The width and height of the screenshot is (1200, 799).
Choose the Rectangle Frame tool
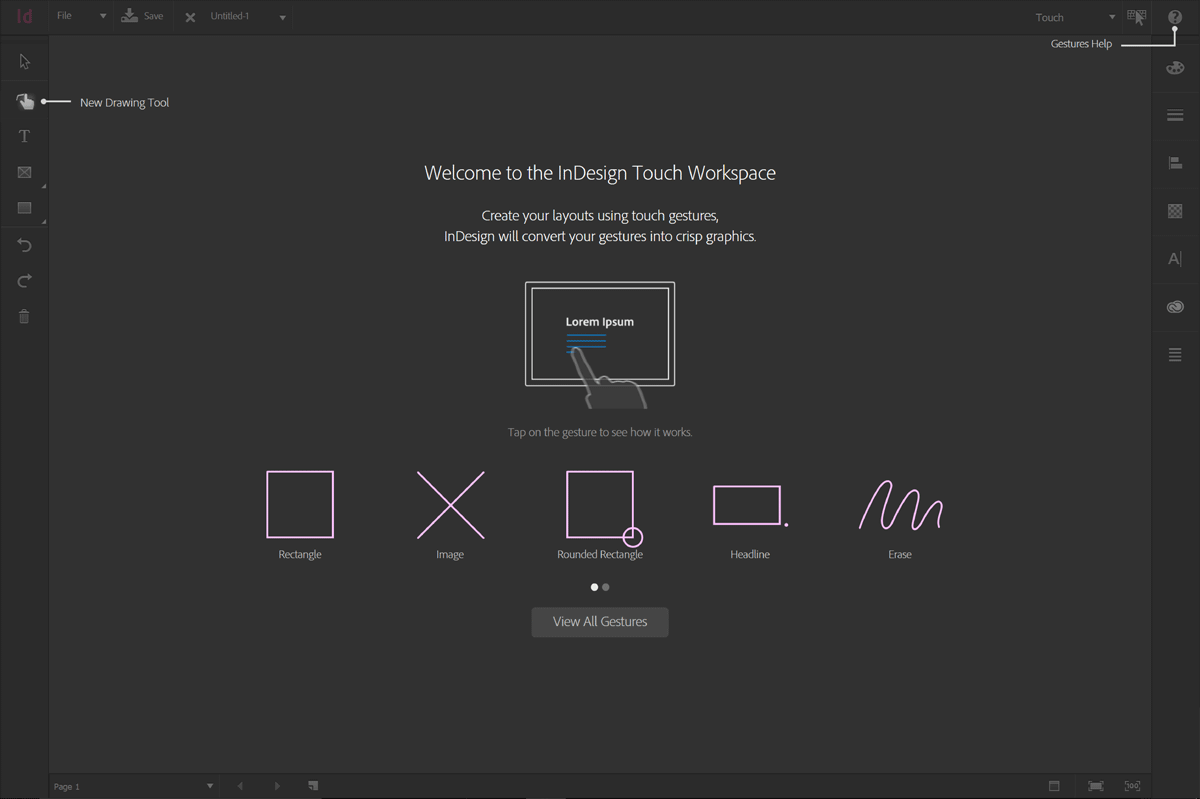24,172
